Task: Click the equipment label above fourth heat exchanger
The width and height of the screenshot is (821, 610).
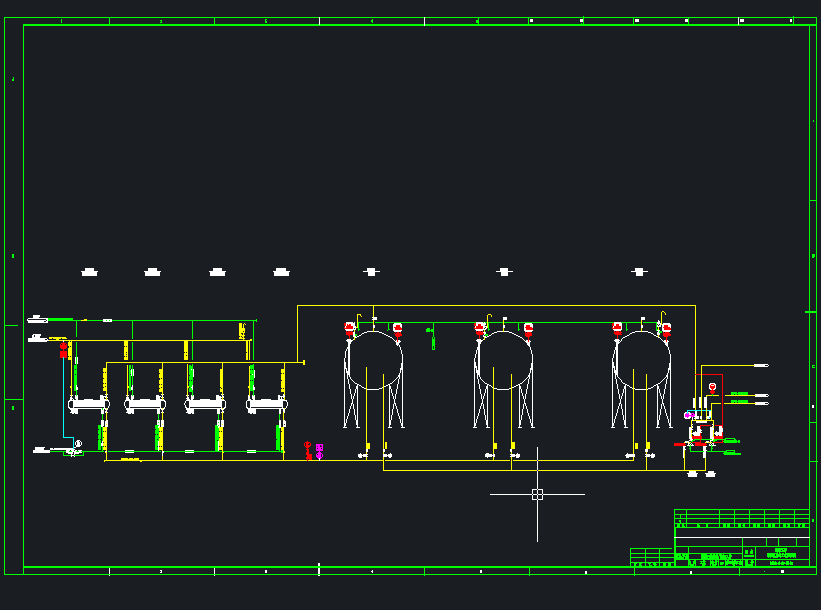Action: [282, 272]
